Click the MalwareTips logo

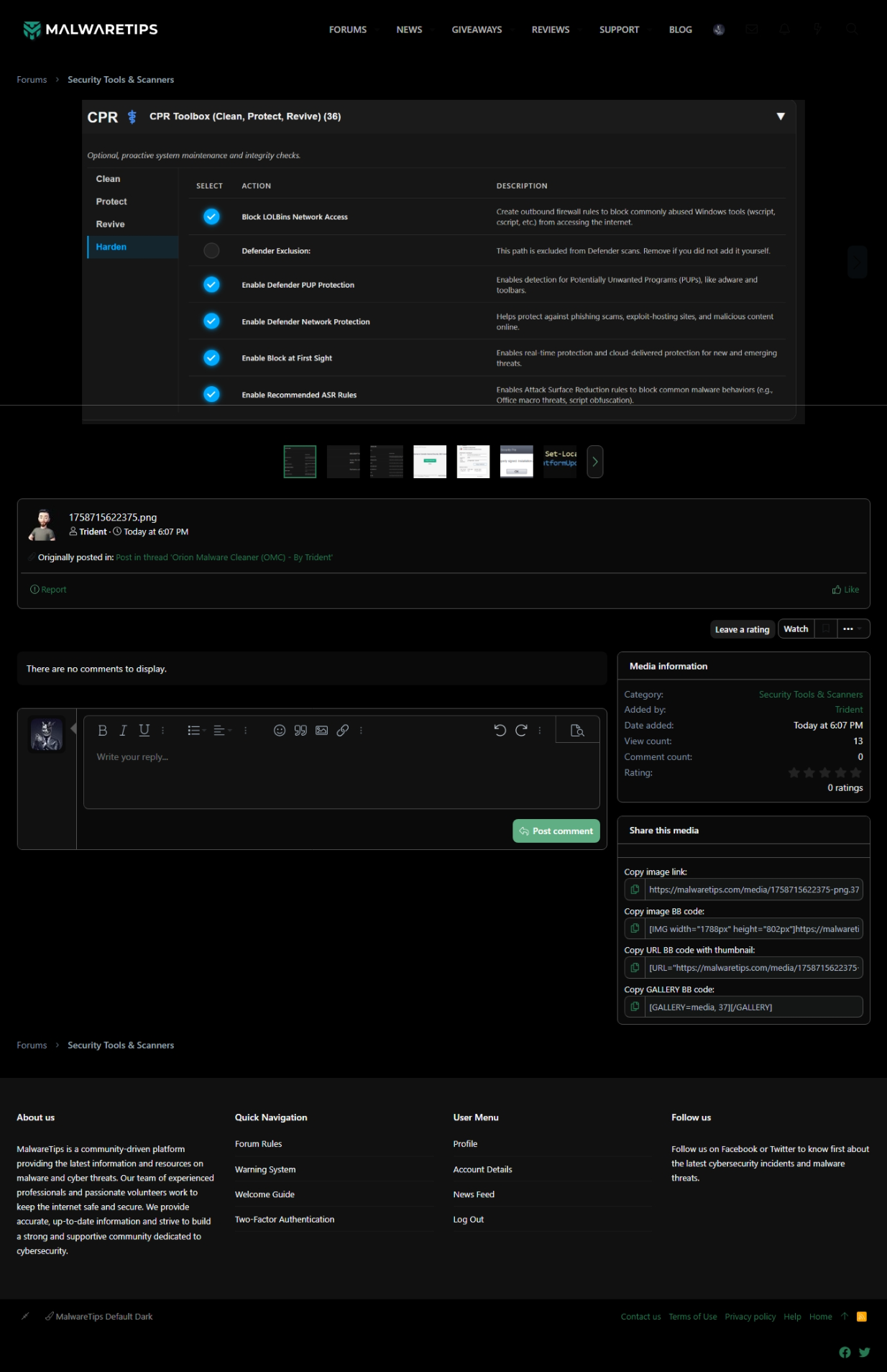click(x=90, y=29)
